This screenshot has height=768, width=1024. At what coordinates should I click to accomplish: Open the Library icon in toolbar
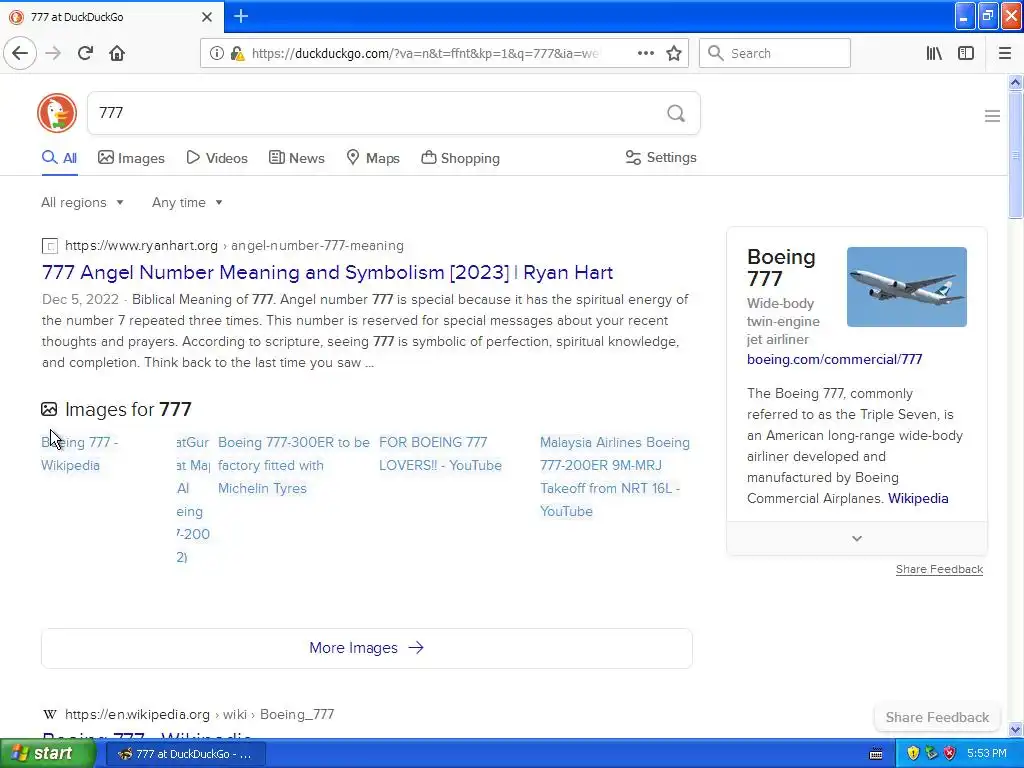coord(934,53)
